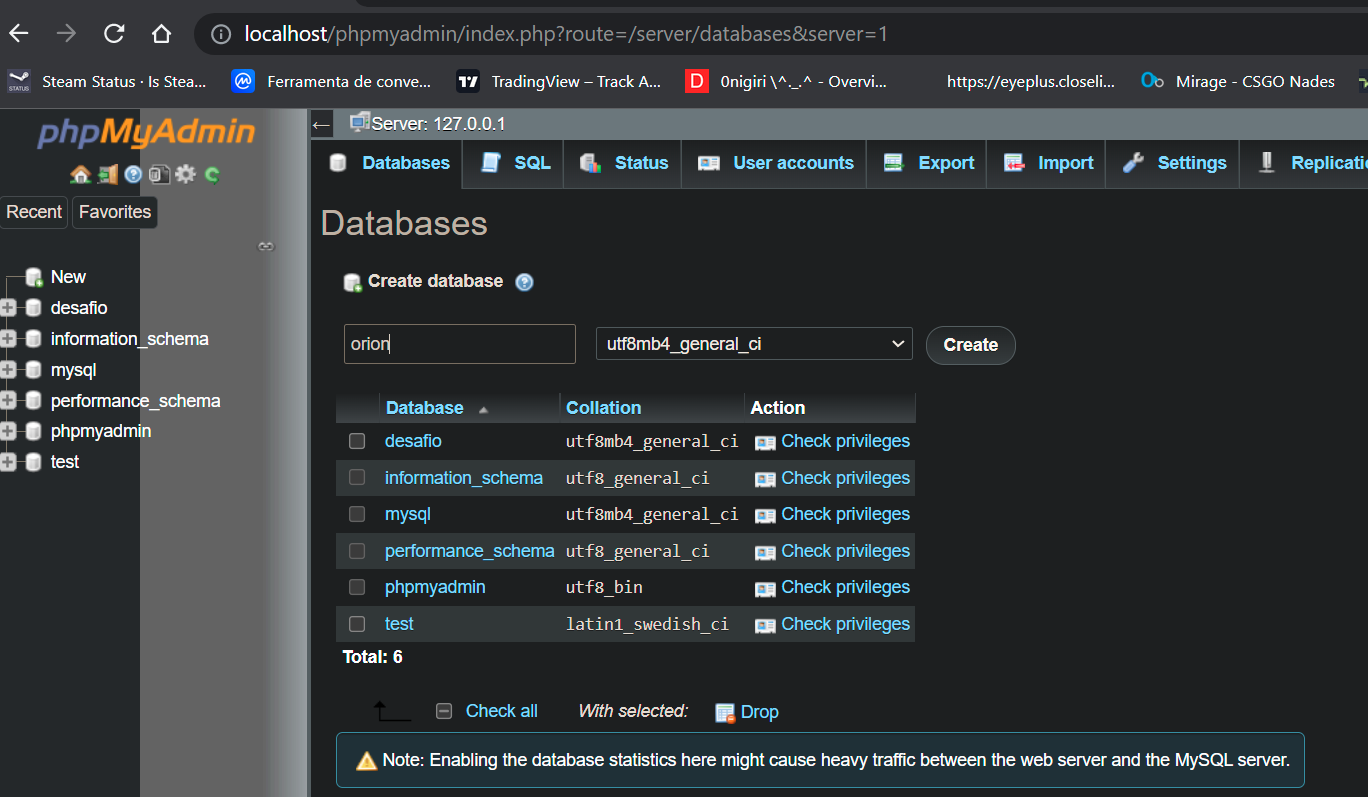
Task: Open the utf8mb4_general_ci collation dropdown
Action: pos(753,343)
